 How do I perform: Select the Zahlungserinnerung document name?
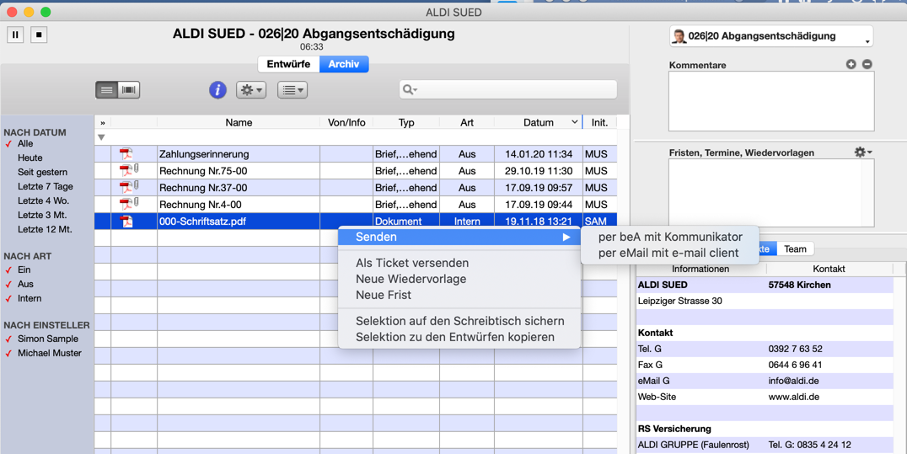coord(204,154)
